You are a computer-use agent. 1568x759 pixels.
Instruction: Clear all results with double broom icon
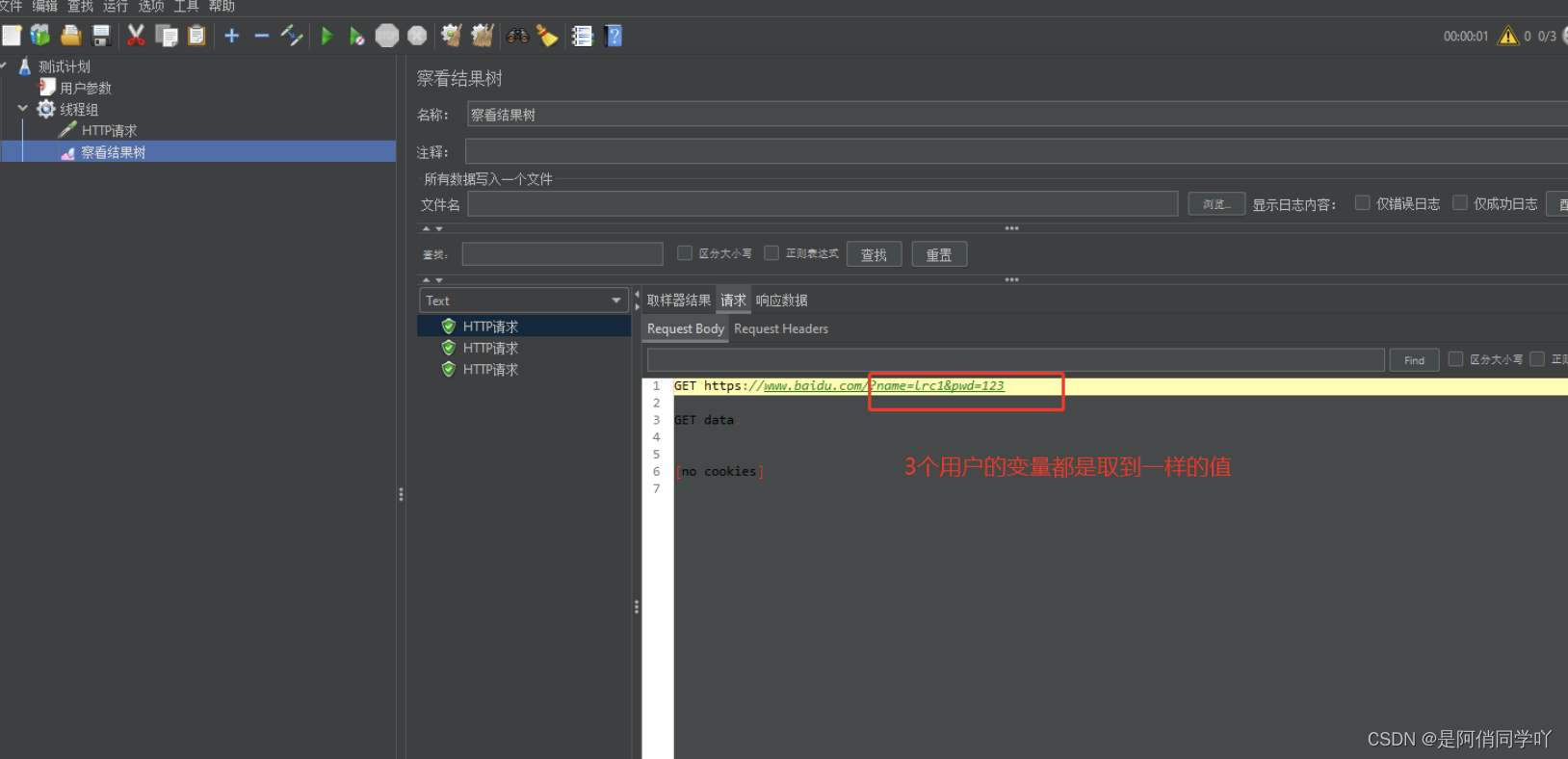(482, 36)
